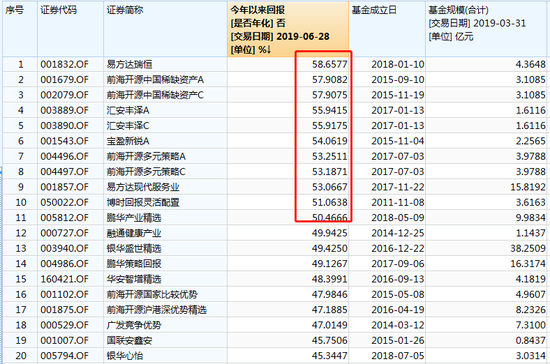Viewport: 550px width, 364px height.
Task: Select fund size 9.9834
Action: point(531,218)
